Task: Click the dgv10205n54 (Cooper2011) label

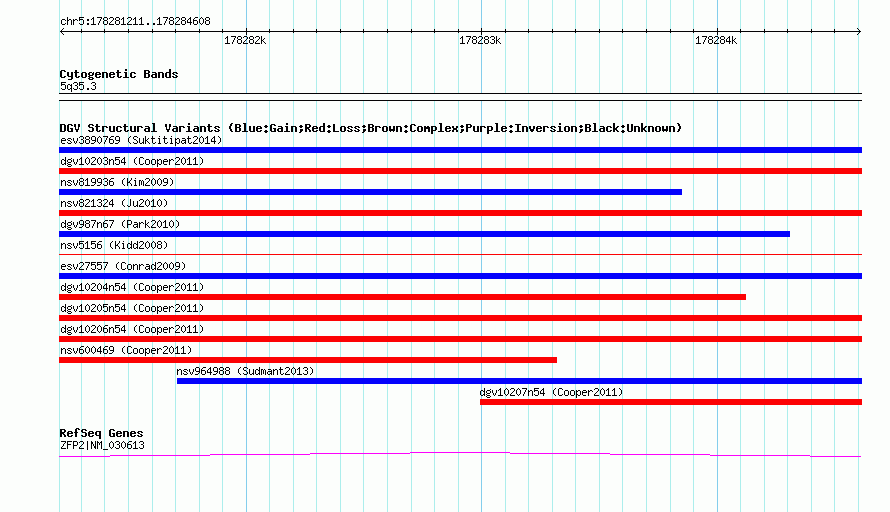Action: tap(132, 308)
